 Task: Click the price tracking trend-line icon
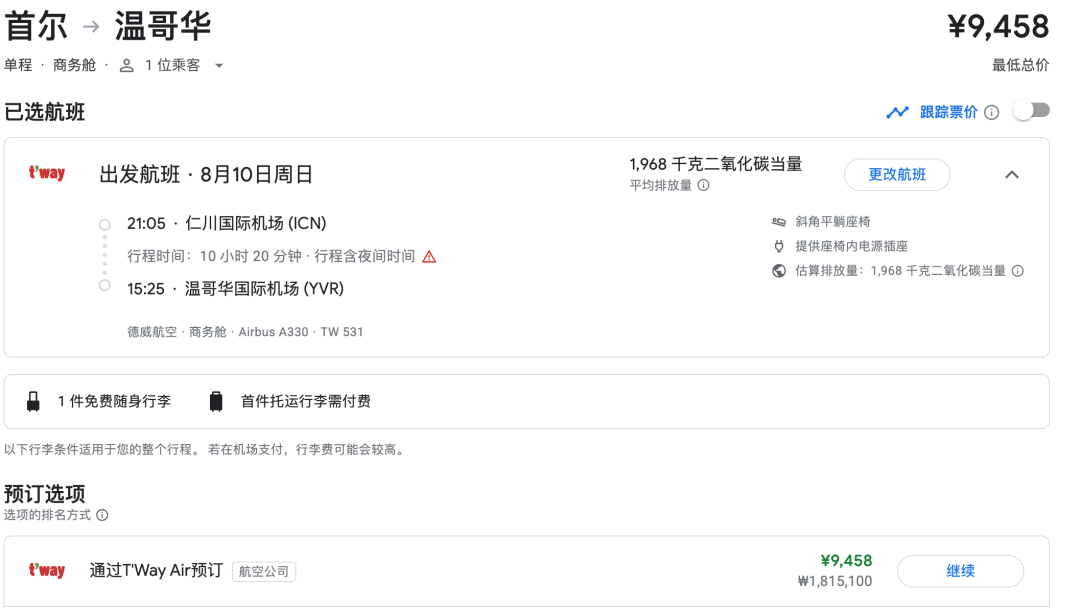(897, 112)
